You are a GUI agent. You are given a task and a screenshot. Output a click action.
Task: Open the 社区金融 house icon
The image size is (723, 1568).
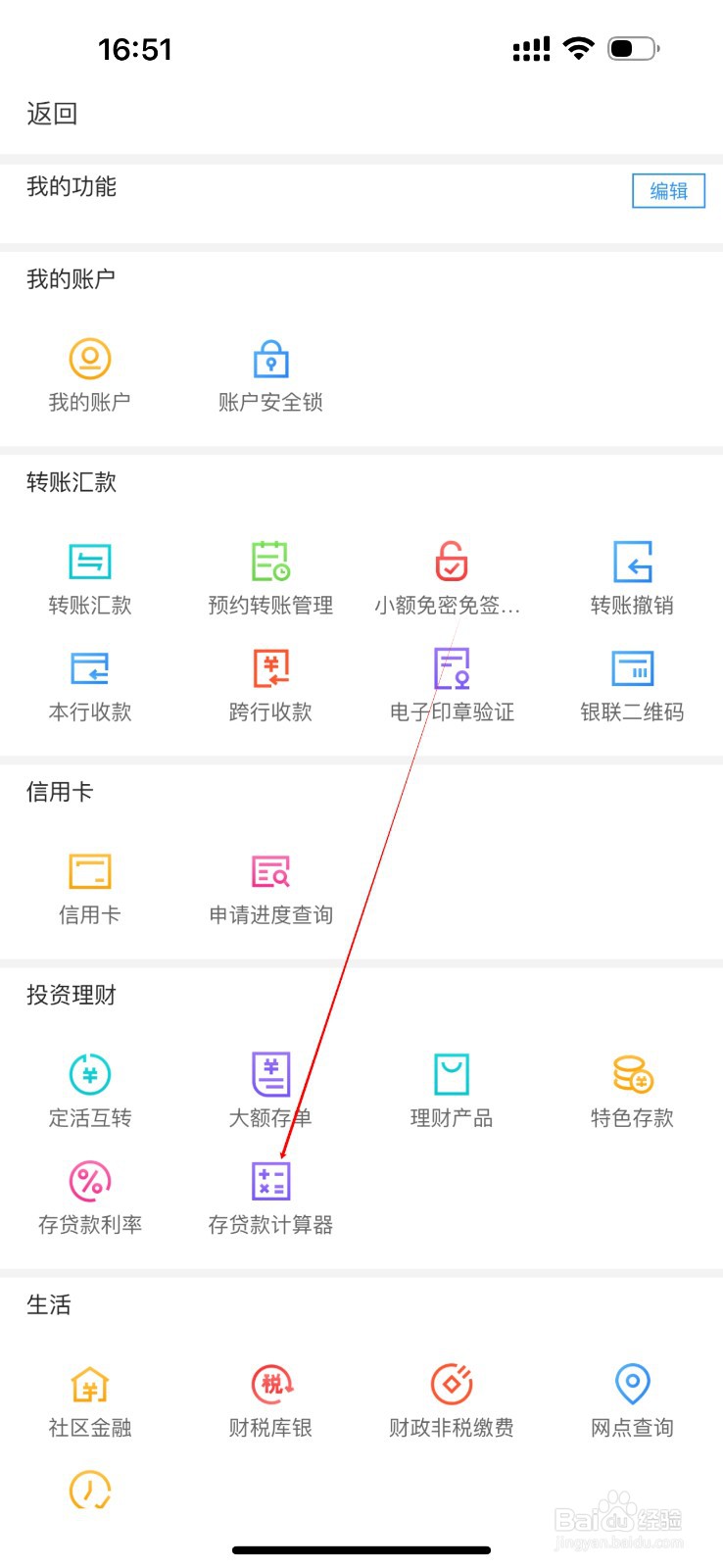[90, 1385]
